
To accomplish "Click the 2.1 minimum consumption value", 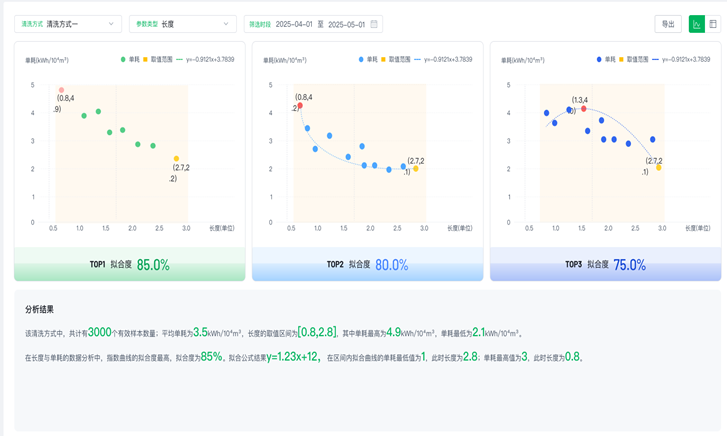I will [x=478, y=332].
